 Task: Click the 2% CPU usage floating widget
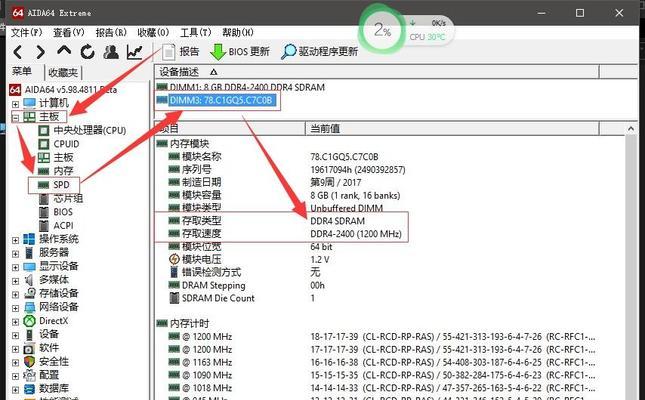click(383, 30)
